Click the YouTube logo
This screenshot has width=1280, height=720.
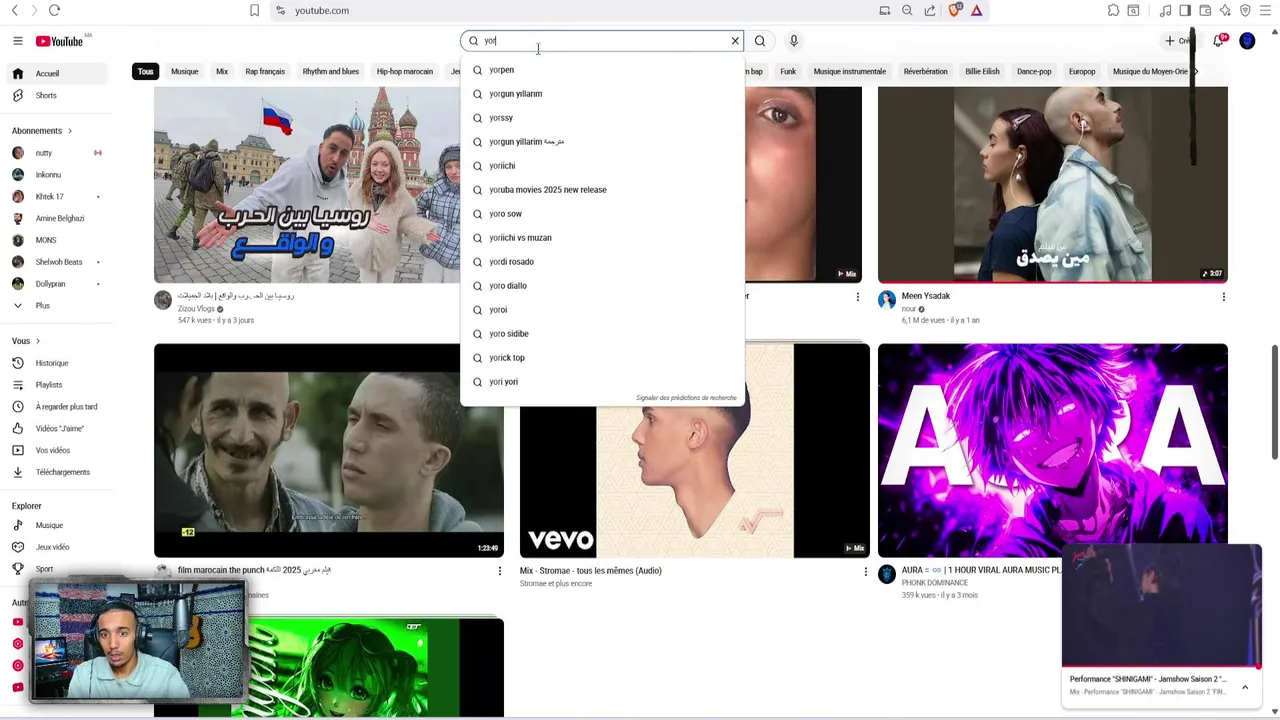(60, 41)
